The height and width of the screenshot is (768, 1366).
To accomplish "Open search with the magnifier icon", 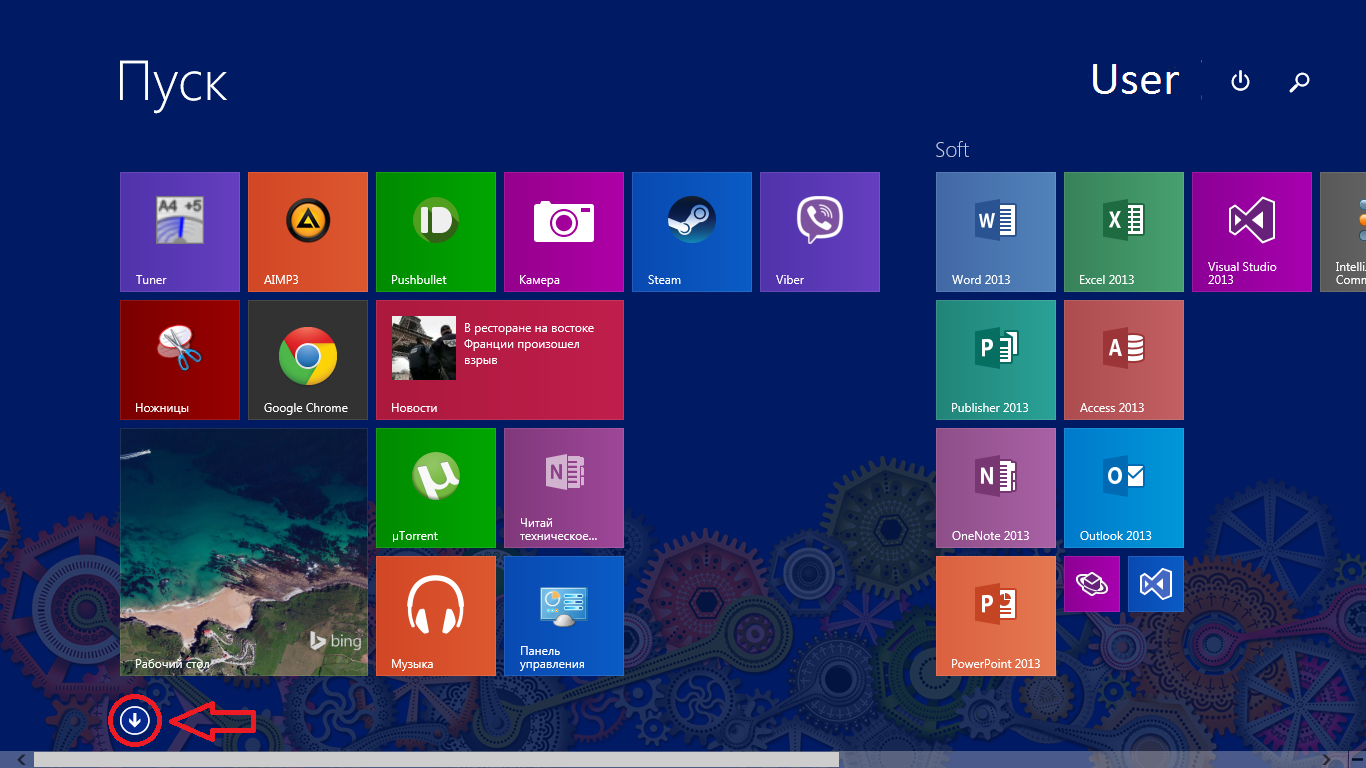I will pyautogui.click(x=1300, y=82).
